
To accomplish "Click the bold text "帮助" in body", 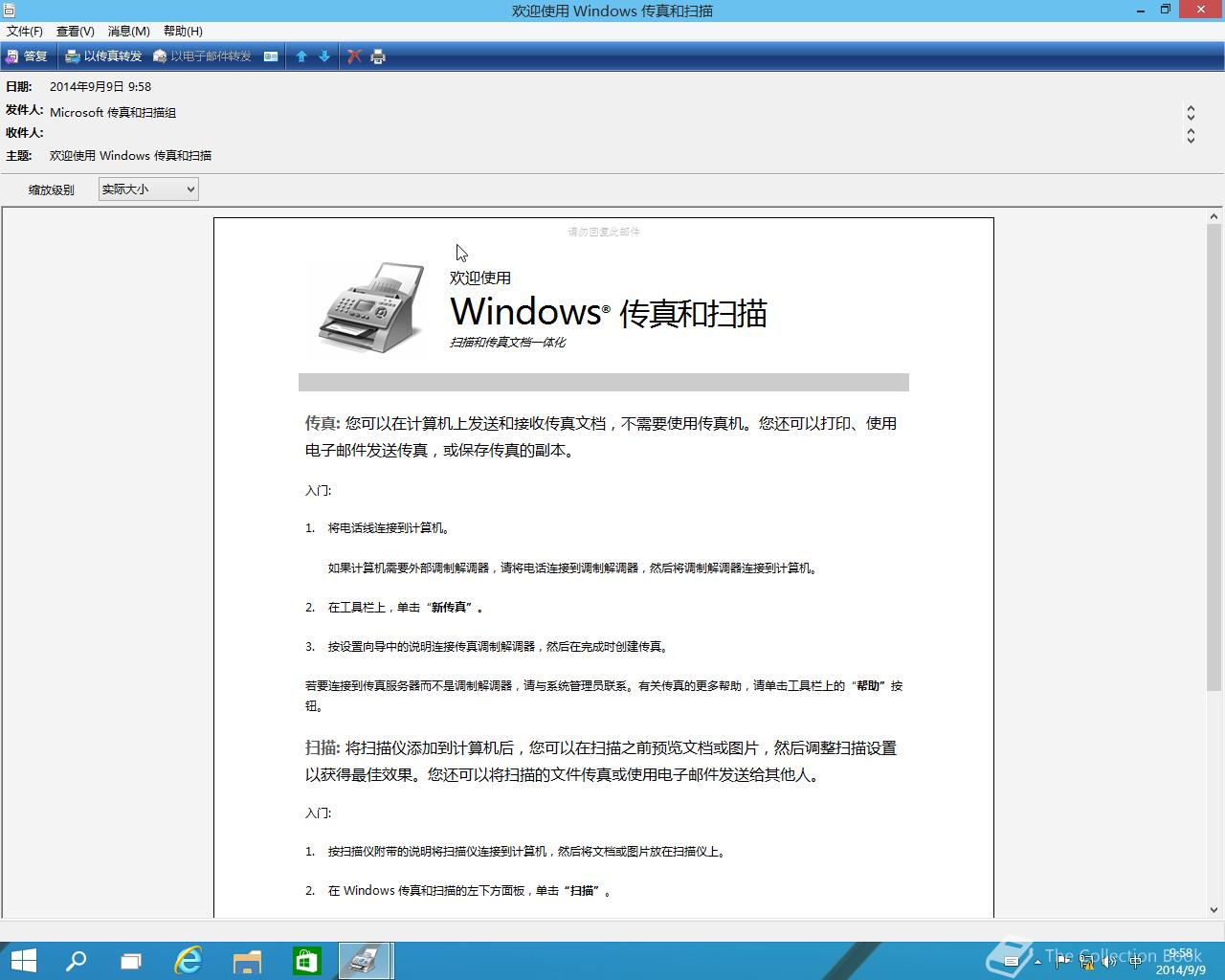I will (x=869, y=685).
